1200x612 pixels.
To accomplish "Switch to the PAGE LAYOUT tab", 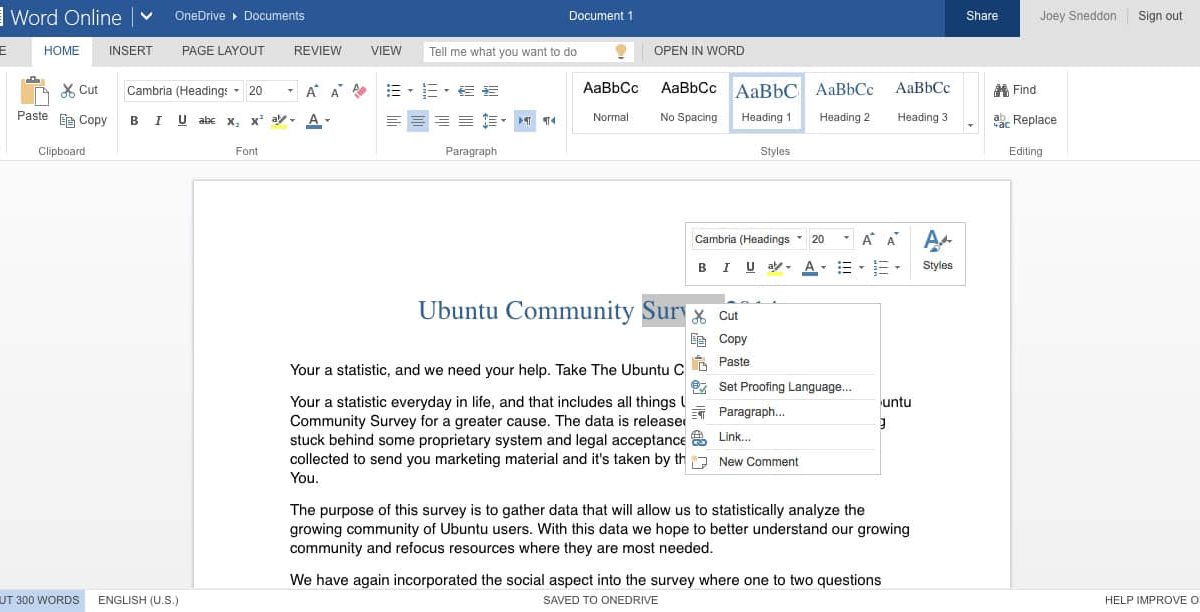I will (x=223, y=51).
